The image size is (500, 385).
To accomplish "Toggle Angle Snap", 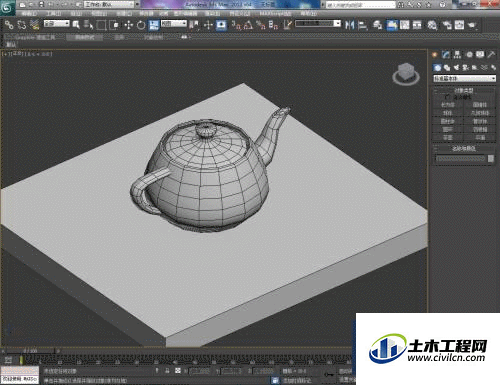I will 248,25.
